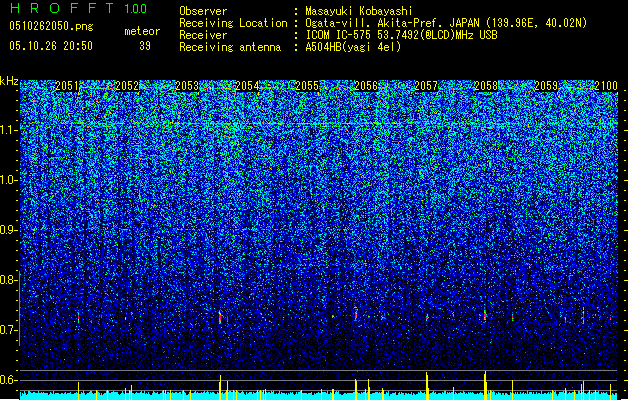Select the file name 0510262050.png
The height and width of the screenshot is (400, 629).
51,26
